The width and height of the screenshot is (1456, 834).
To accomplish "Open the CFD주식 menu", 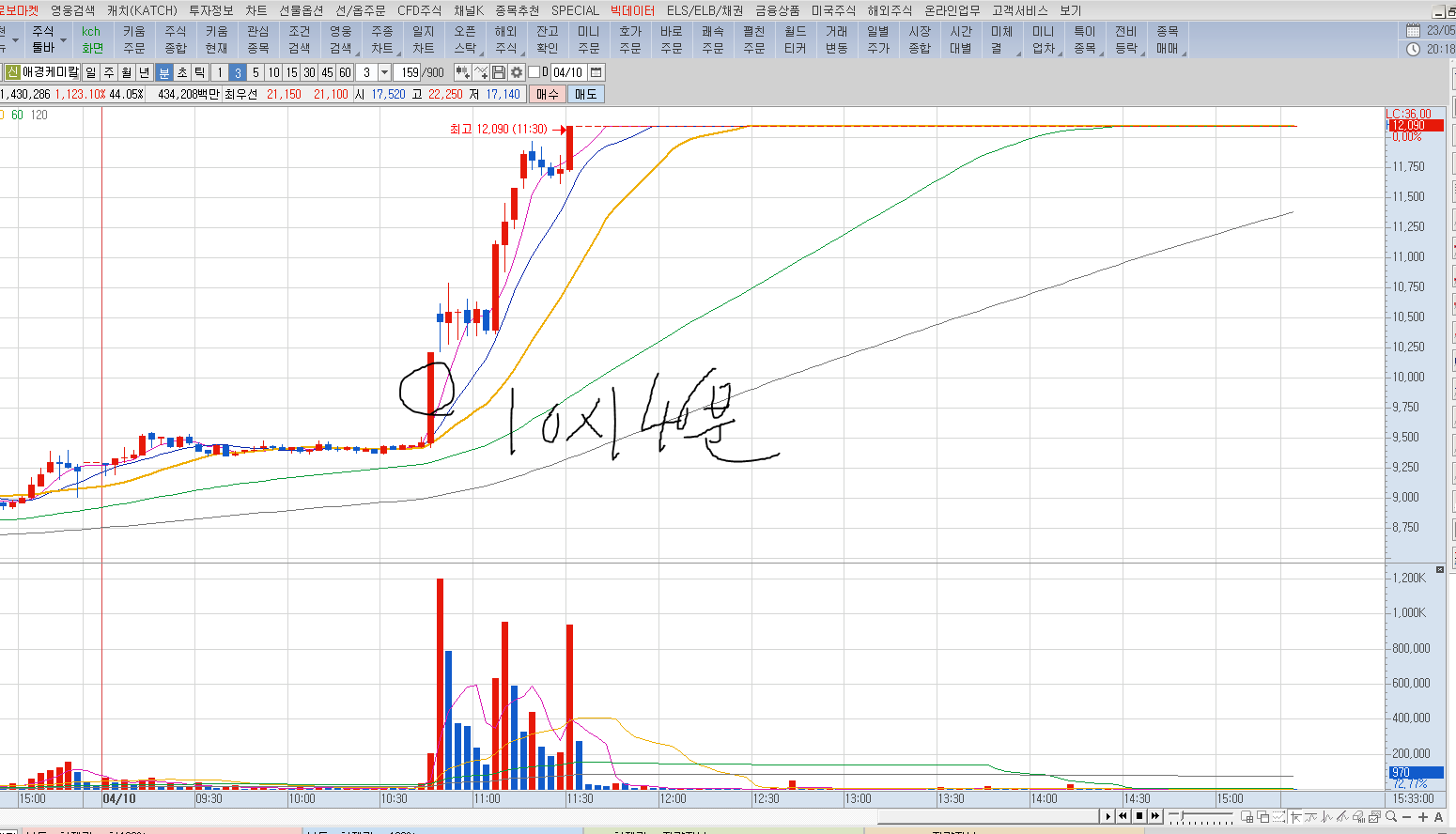I will [x=419, y=10].
